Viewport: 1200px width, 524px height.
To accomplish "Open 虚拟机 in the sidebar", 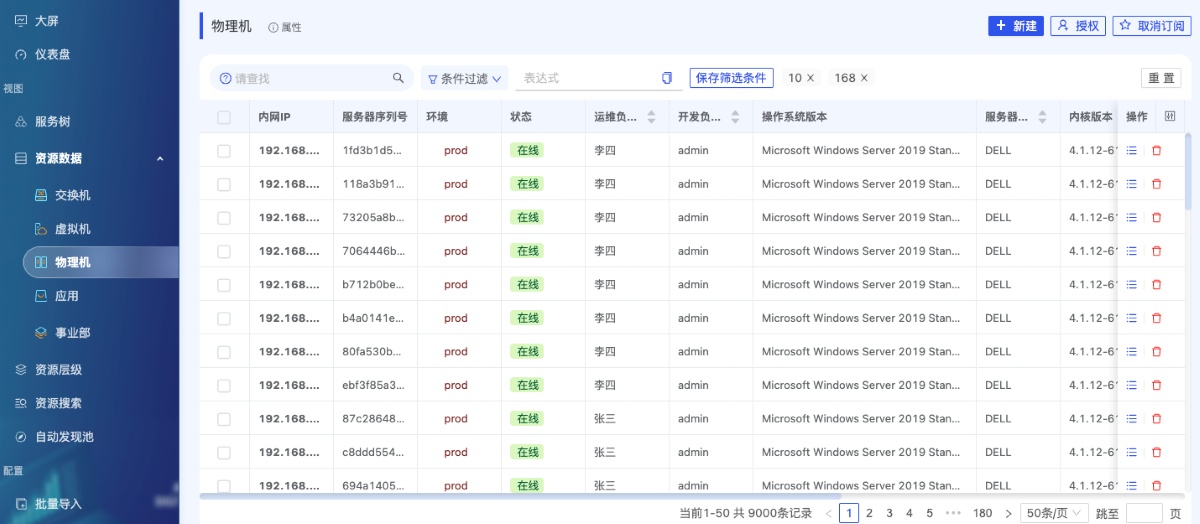I will tap(72, 229).
